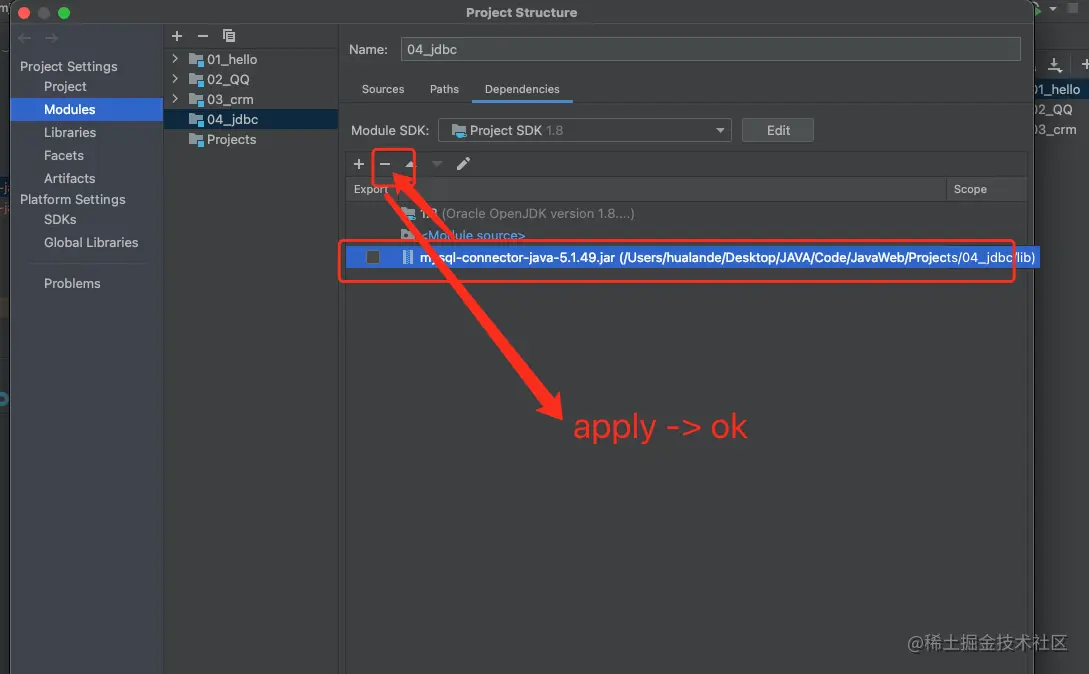1089x674 pixels.
Task: Select the 03_crm module
Action: point(230,99)
